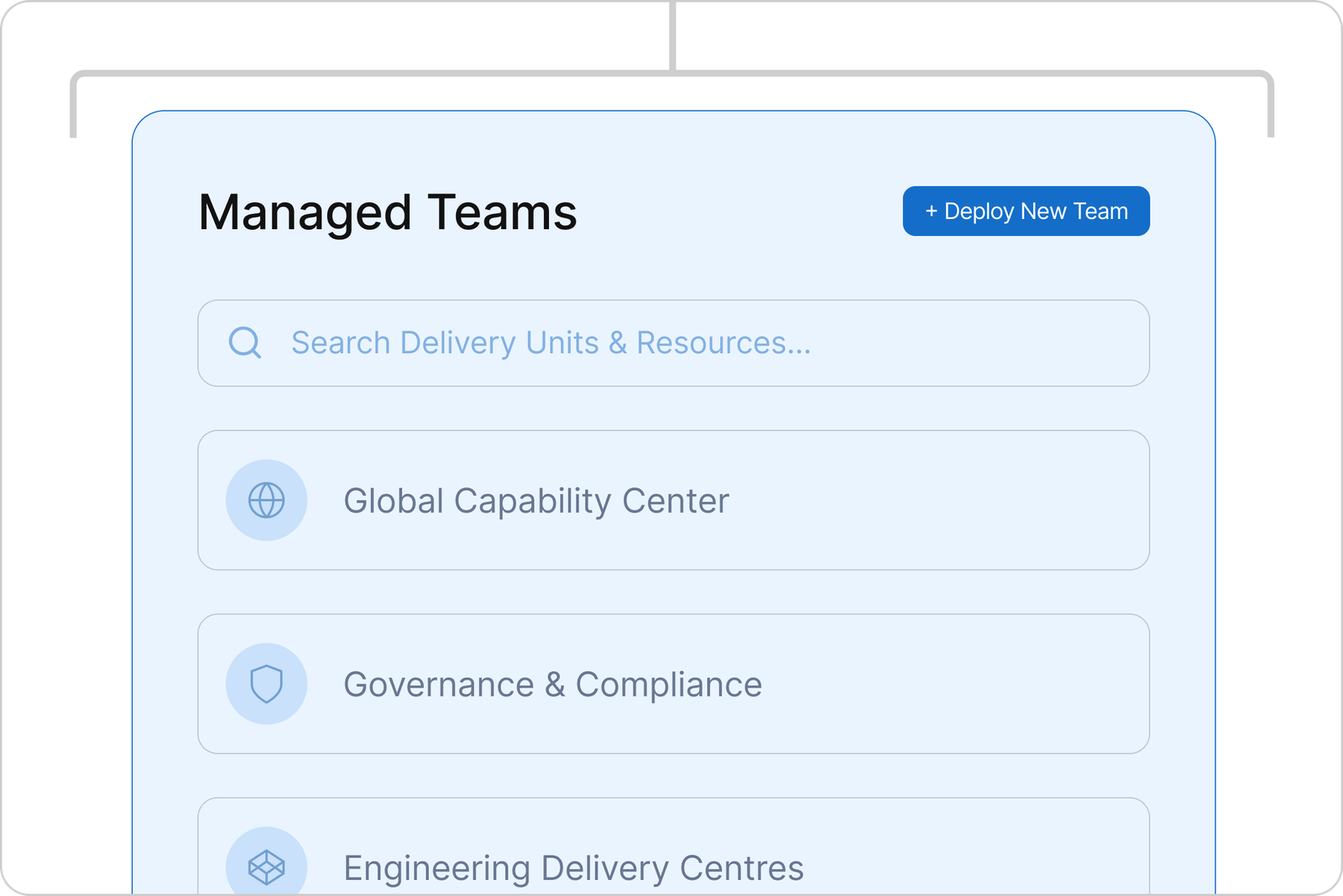1343x896 pixels.
Task: Click the word Teams in the panel title
Action: point(502,212)
